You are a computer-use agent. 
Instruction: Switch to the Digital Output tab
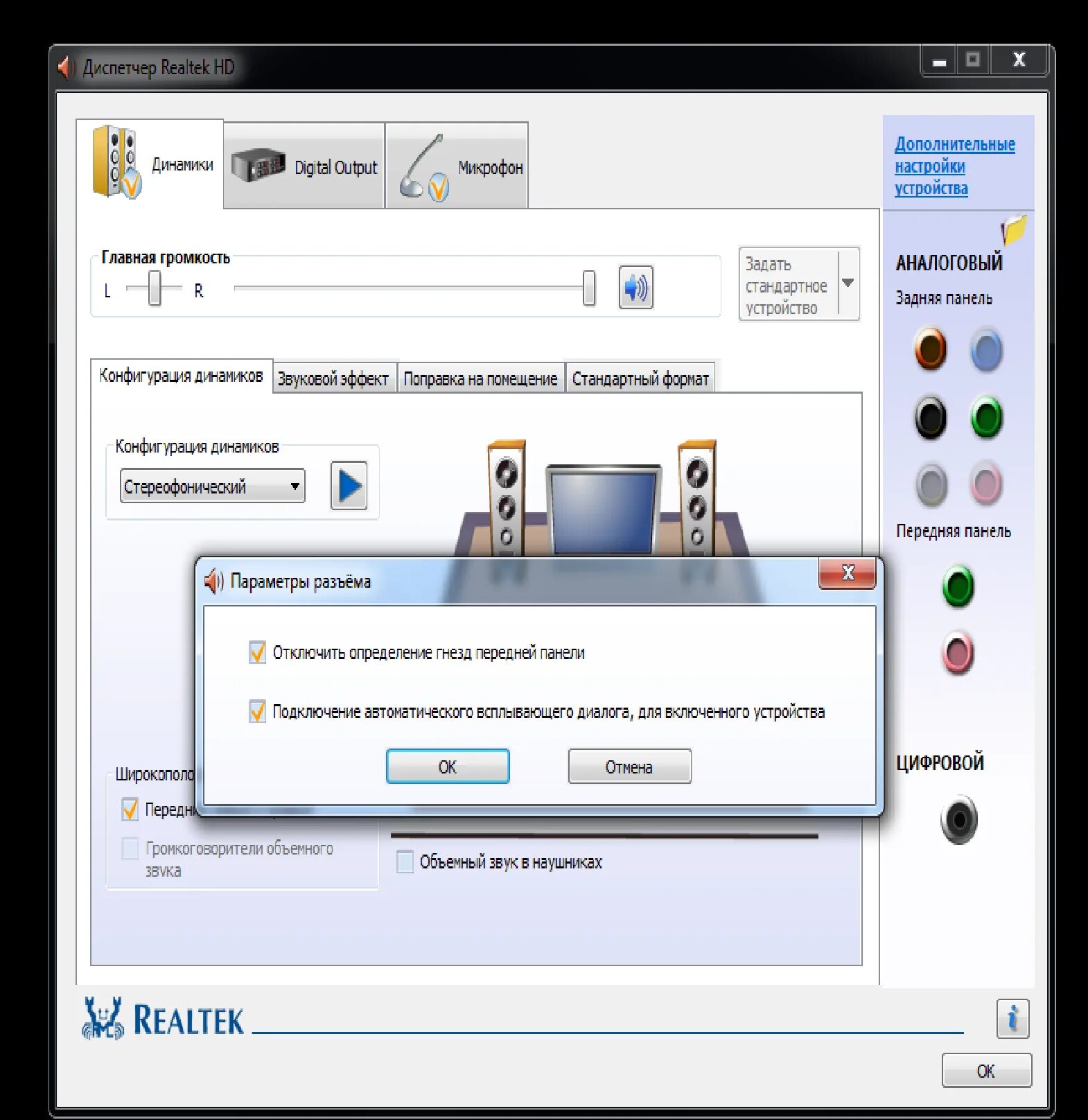pos(304,166)
